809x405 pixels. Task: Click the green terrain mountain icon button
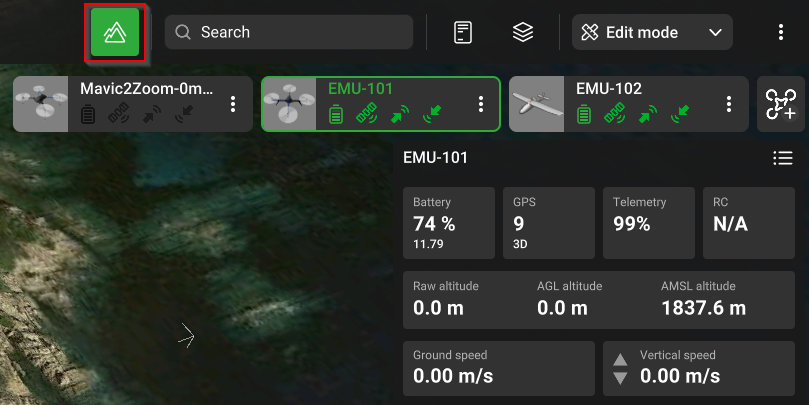[x=116, y=32]
